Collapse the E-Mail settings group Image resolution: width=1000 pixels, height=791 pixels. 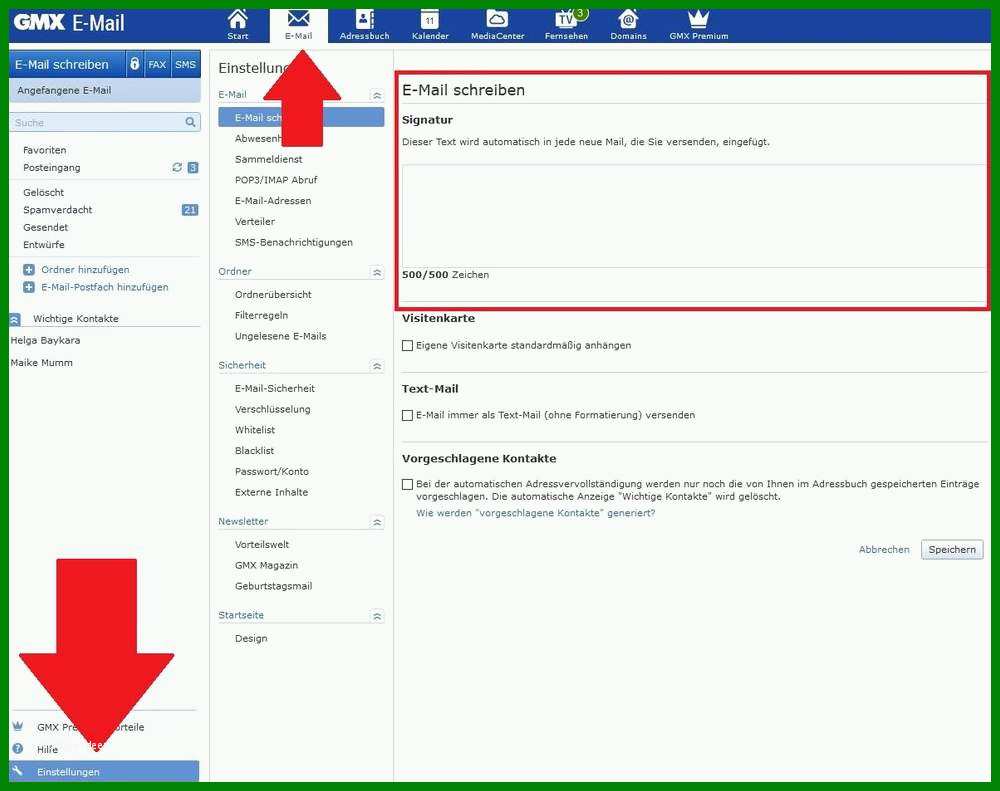pyautogui.click(x=377, y=95)
